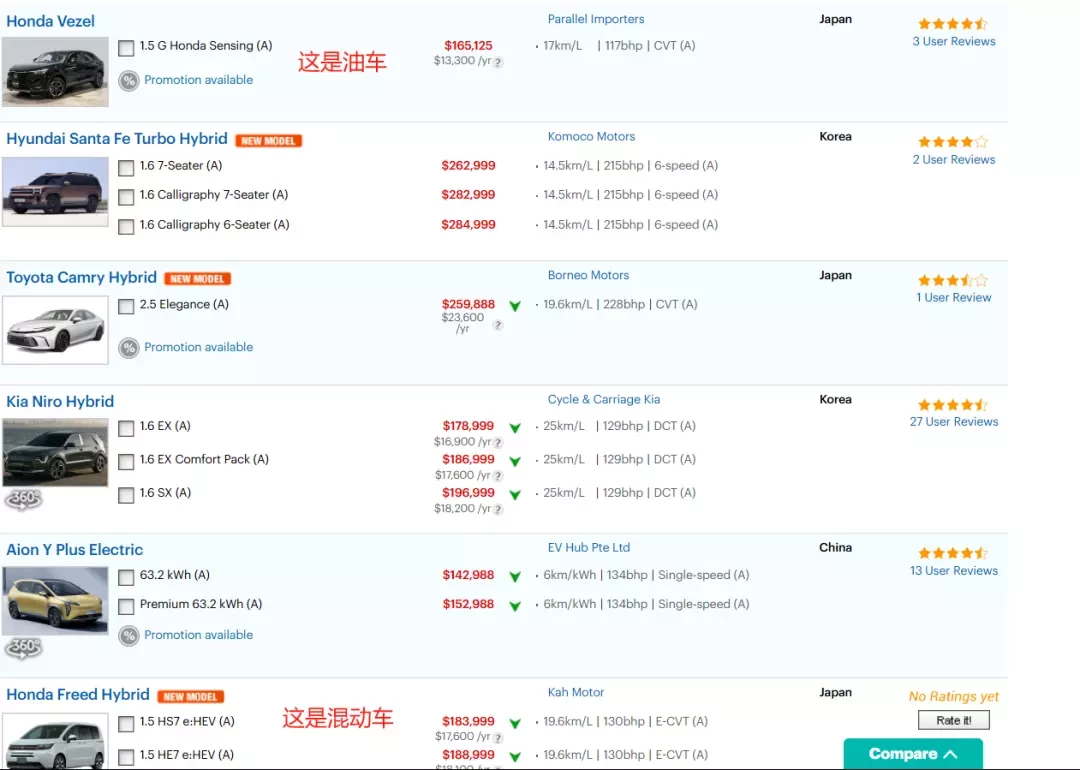Image resolution: width=1080 pixels, height=770 pixels.
Task: Click the help icon beside $17,600 /yr Kia Niro
Action: [x=498, y=476]
